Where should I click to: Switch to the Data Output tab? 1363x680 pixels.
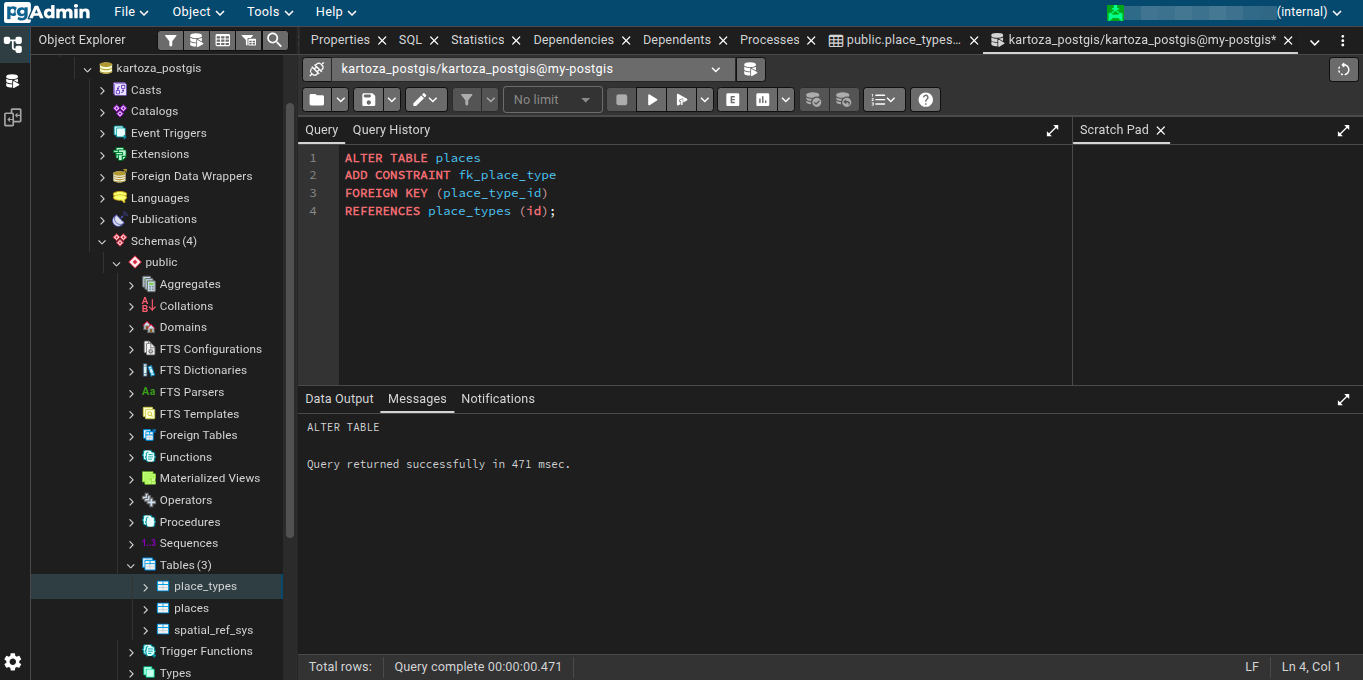tap(339, 399)
